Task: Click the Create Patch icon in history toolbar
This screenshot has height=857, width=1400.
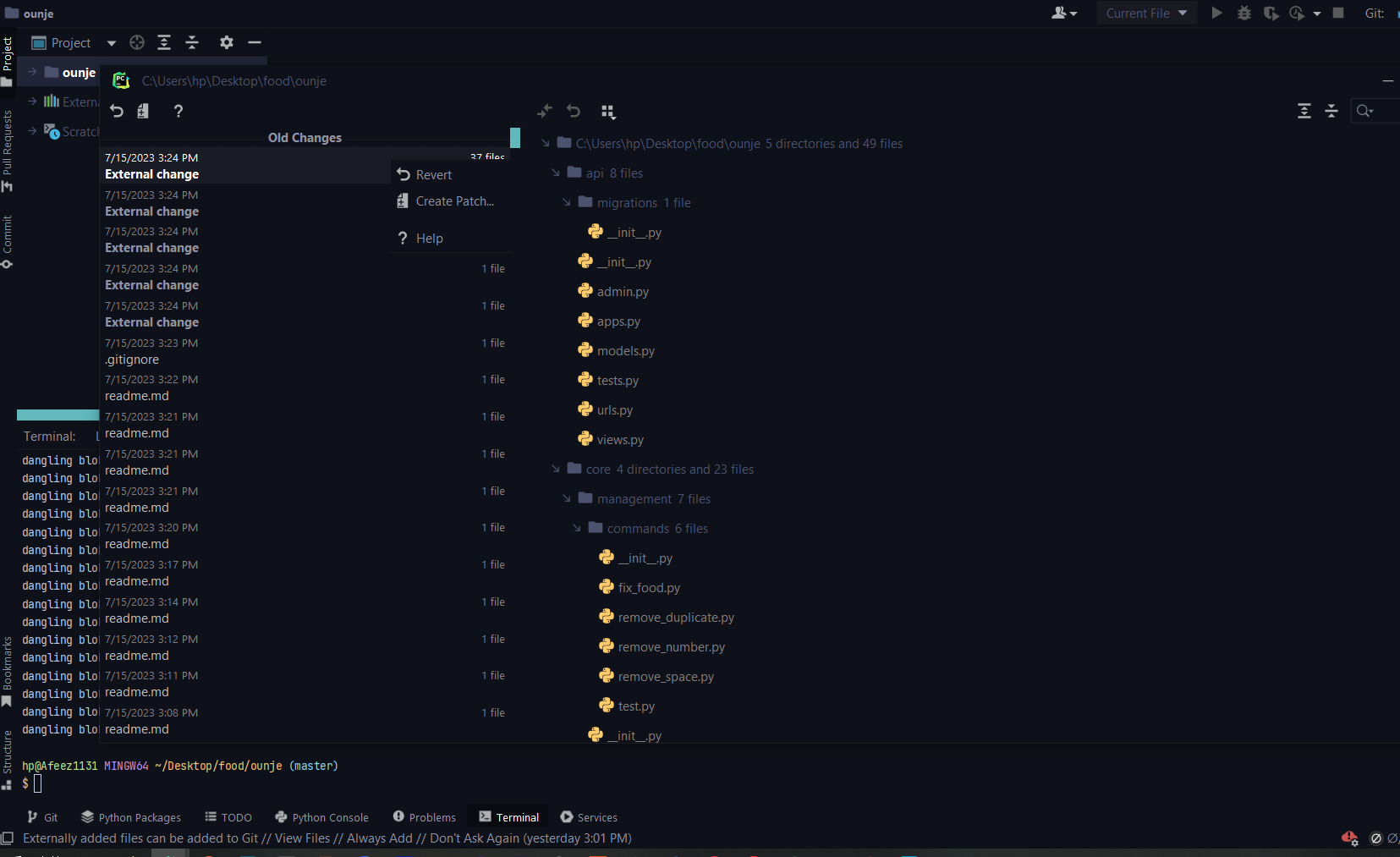Action: [143, 111]
